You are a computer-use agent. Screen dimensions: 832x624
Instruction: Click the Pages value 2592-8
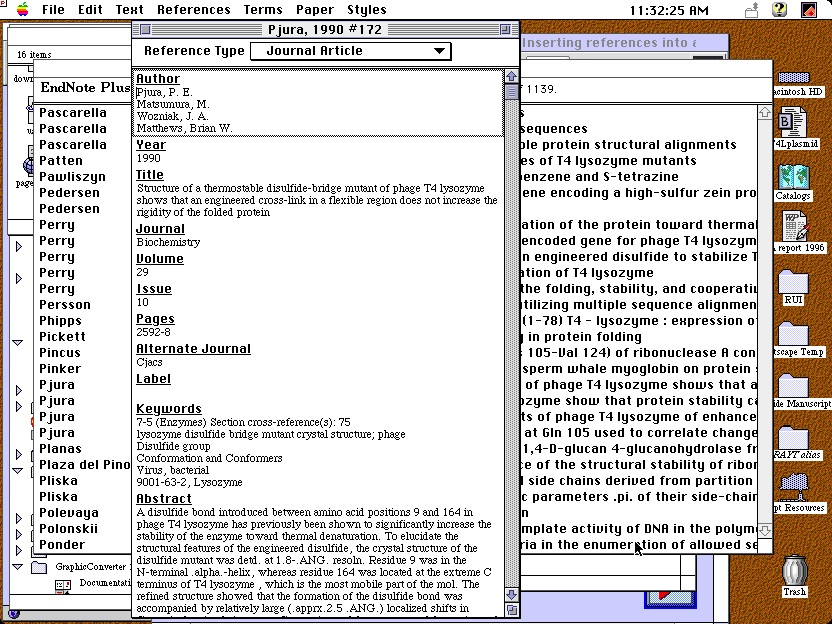click(x=153, y=332)
